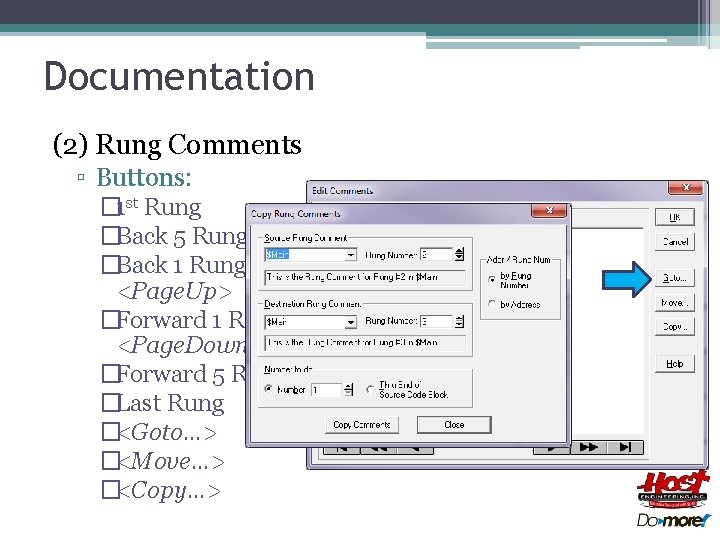Open Source code block $Main dropdown
Viewport: 720px width, 540px height.
351,255
